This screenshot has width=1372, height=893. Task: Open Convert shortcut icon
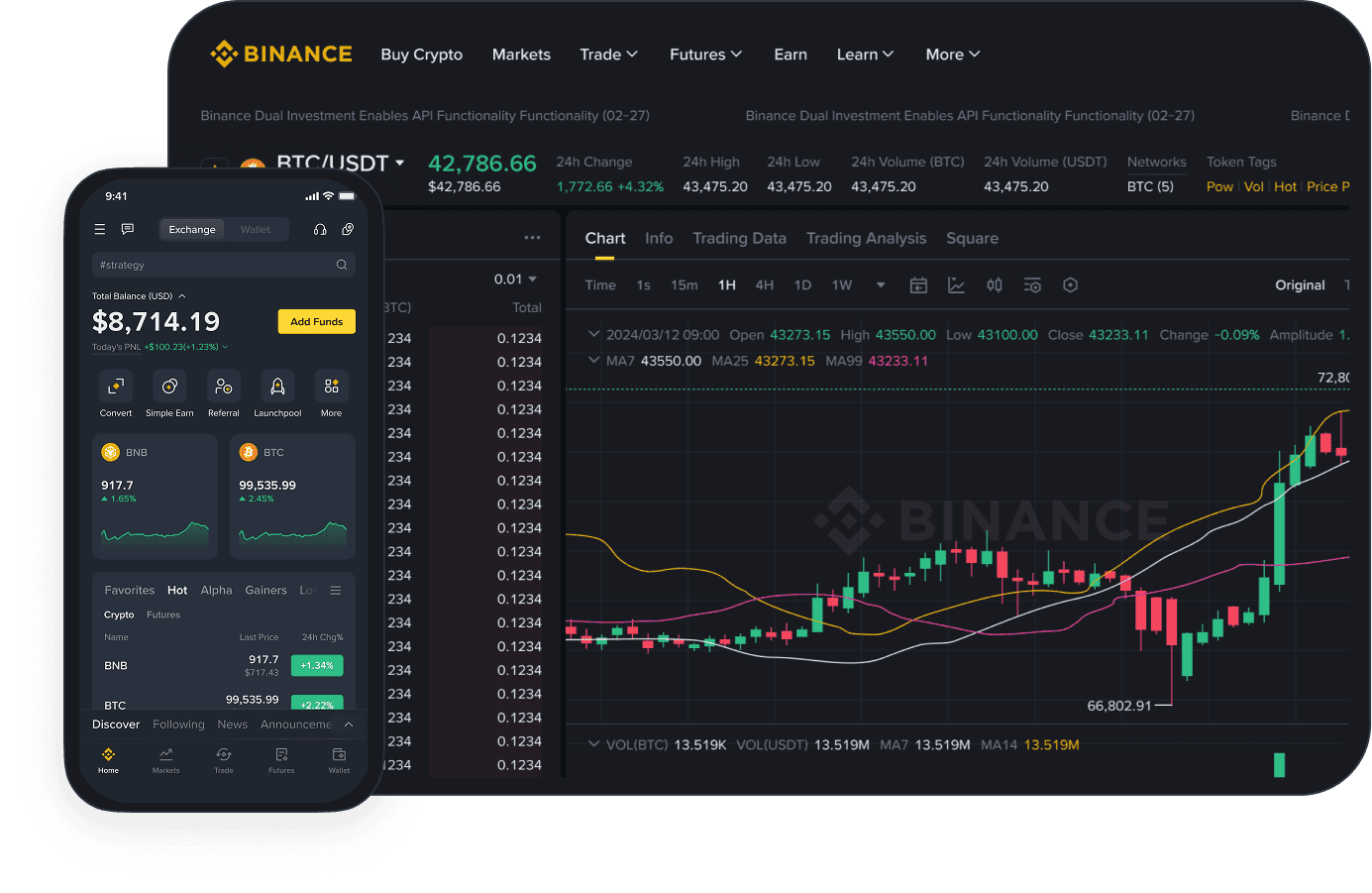tap(116, 386)
